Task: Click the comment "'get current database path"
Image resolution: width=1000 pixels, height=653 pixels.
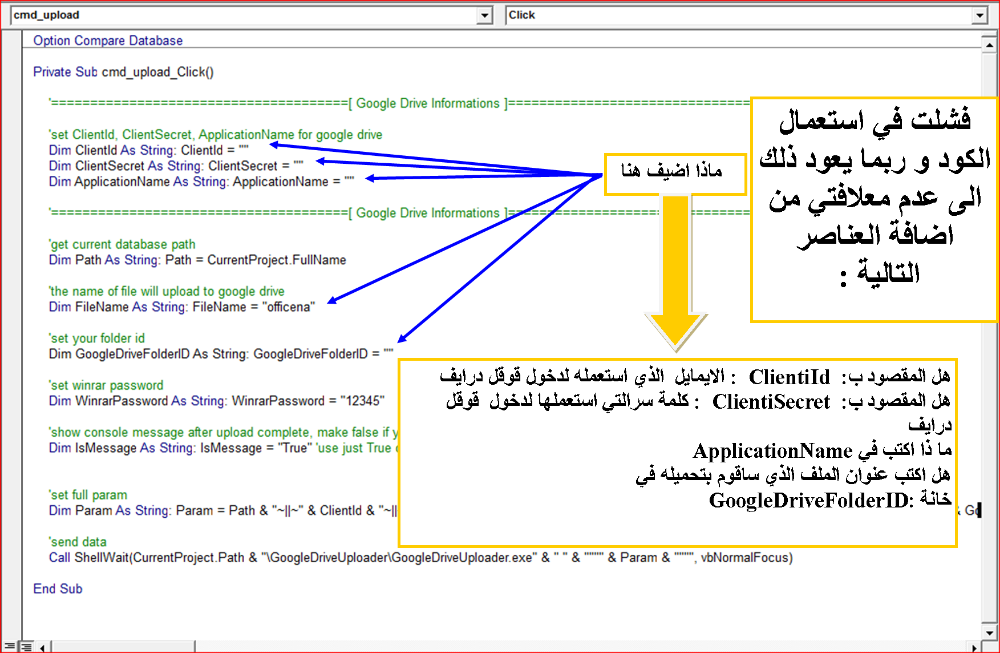Action: point(122,244)
